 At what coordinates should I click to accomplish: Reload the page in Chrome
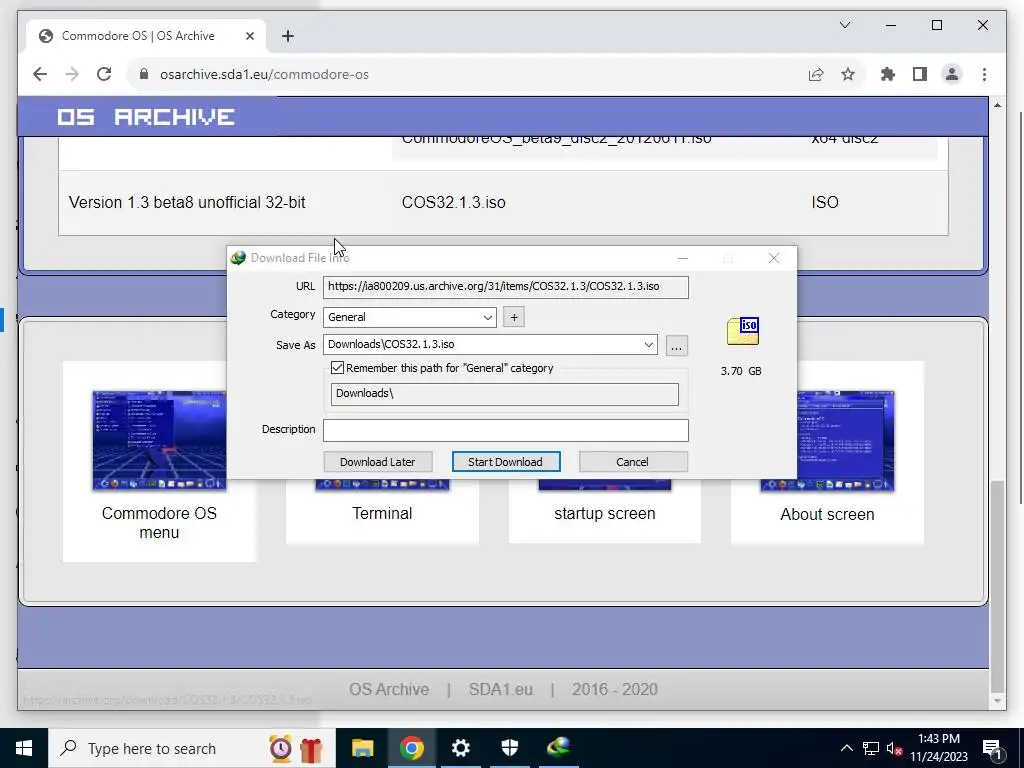[104, 74]
